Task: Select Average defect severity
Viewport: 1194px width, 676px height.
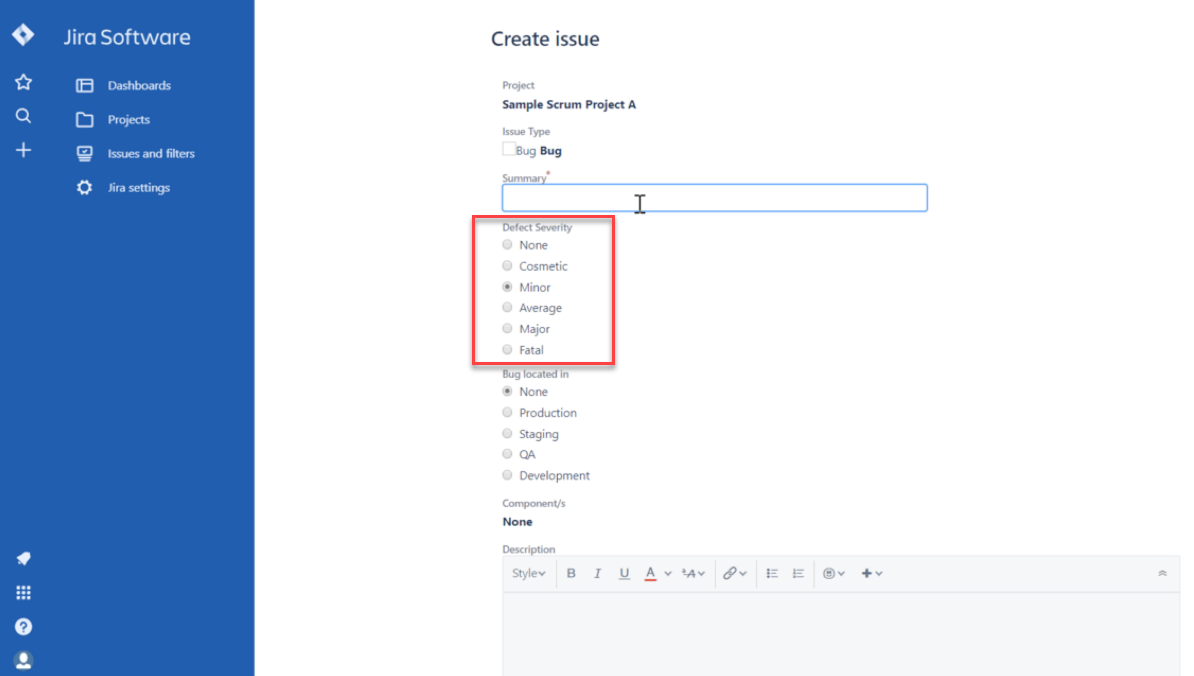Action: (x=507, y=308)
